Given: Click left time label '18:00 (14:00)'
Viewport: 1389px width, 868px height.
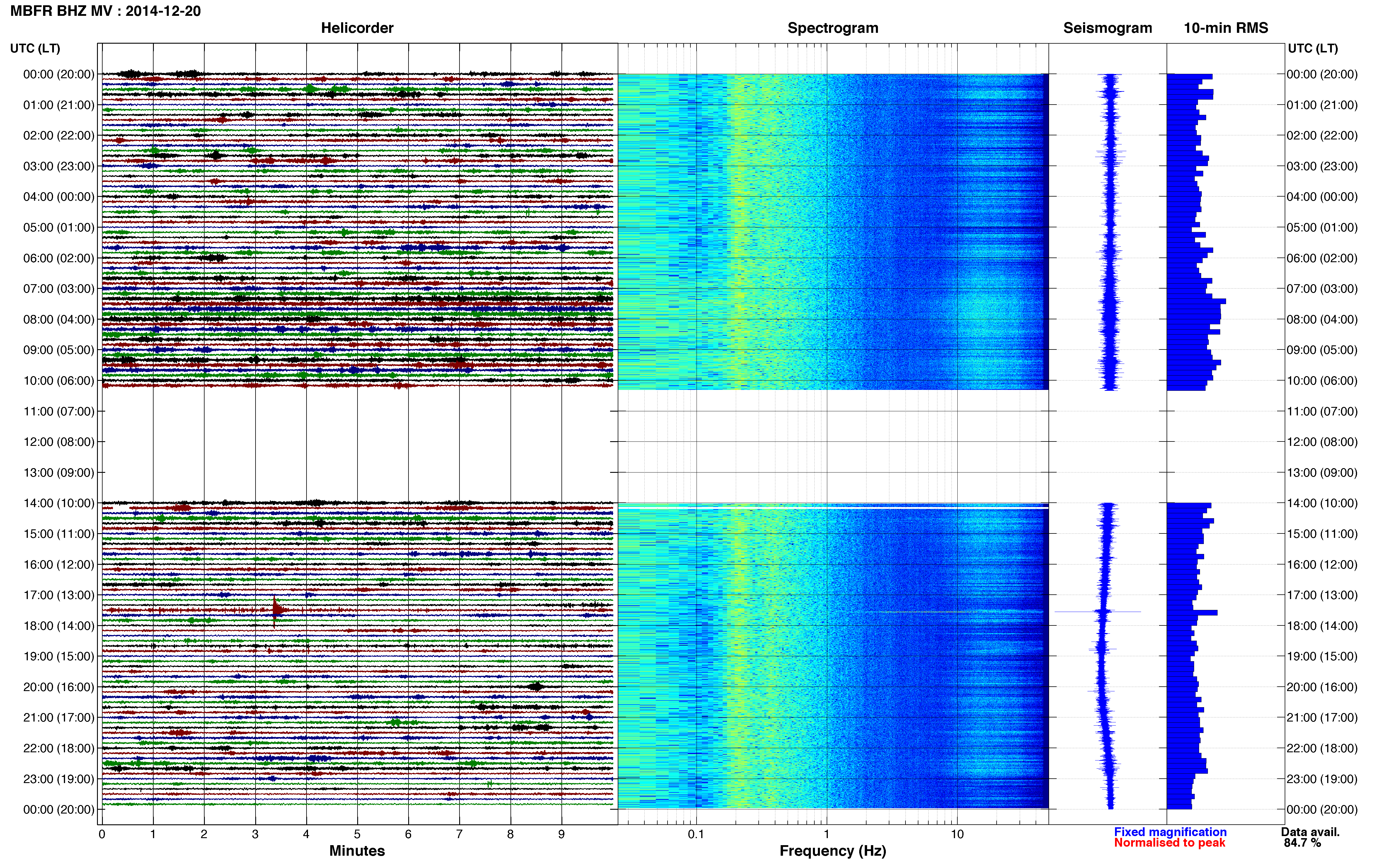Looking at the screenshot, I should pyautogui.click(x=59, y=626).
